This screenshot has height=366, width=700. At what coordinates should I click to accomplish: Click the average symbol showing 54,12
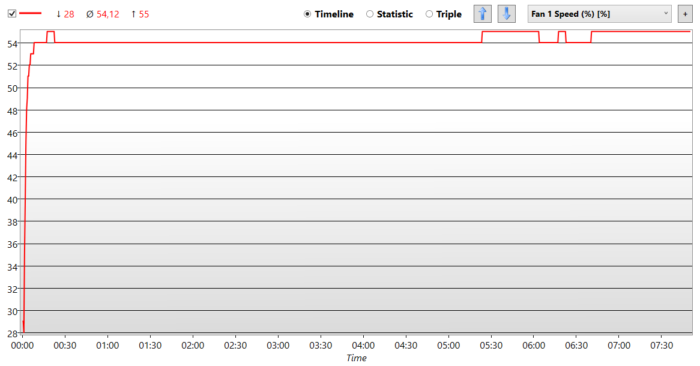point(103,14)
